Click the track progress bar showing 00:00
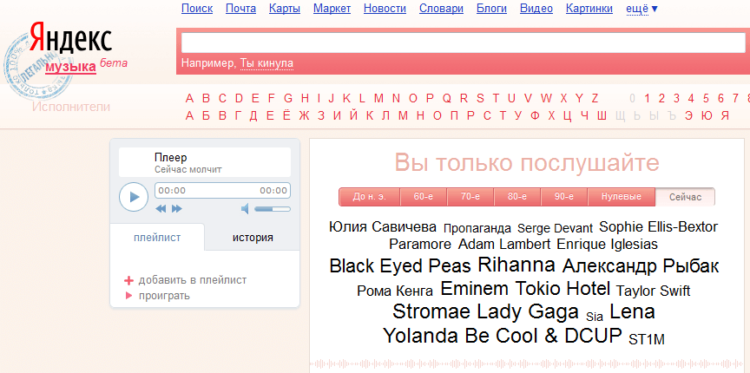This screenshot has height=373, width=750. 222,190
